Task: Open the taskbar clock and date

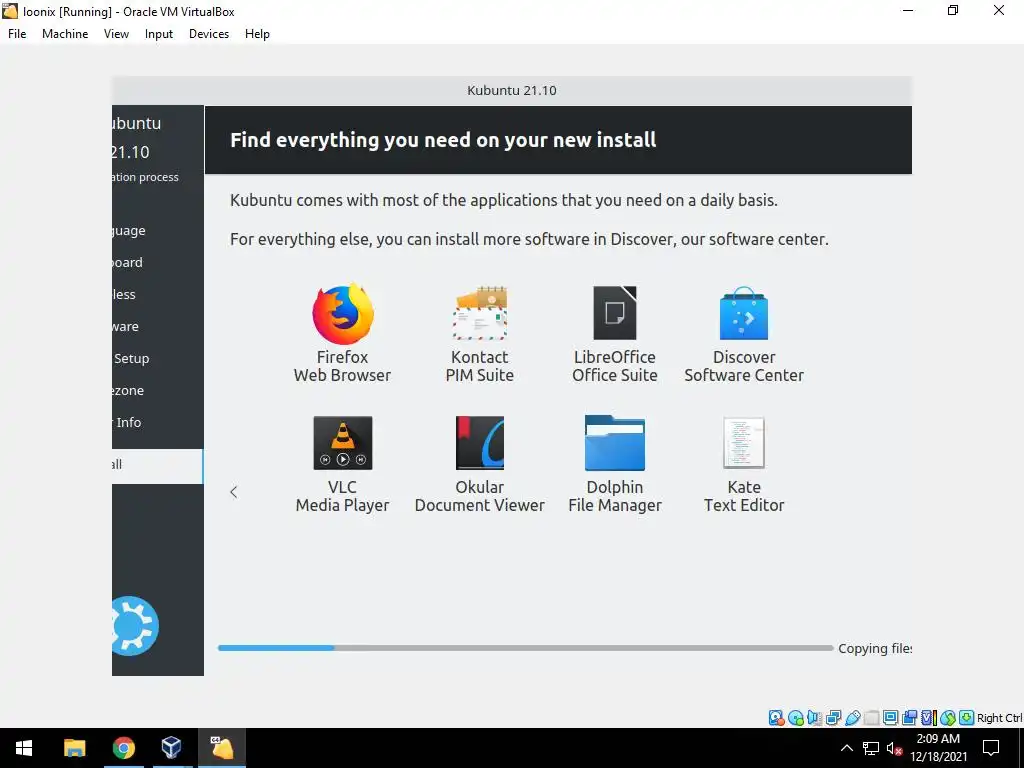Action: tap(938, 748)
